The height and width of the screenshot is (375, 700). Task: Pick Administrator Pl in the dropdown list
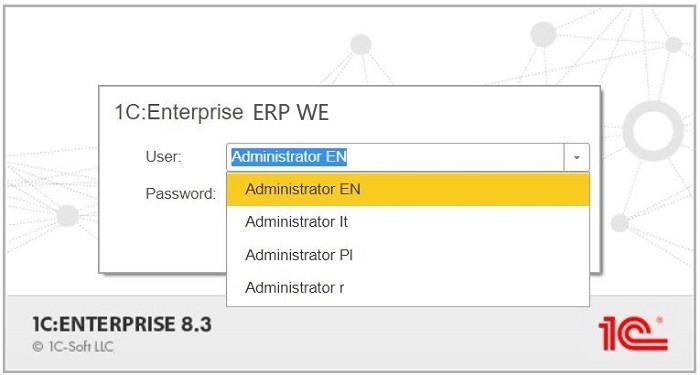[x=408, y=255]
